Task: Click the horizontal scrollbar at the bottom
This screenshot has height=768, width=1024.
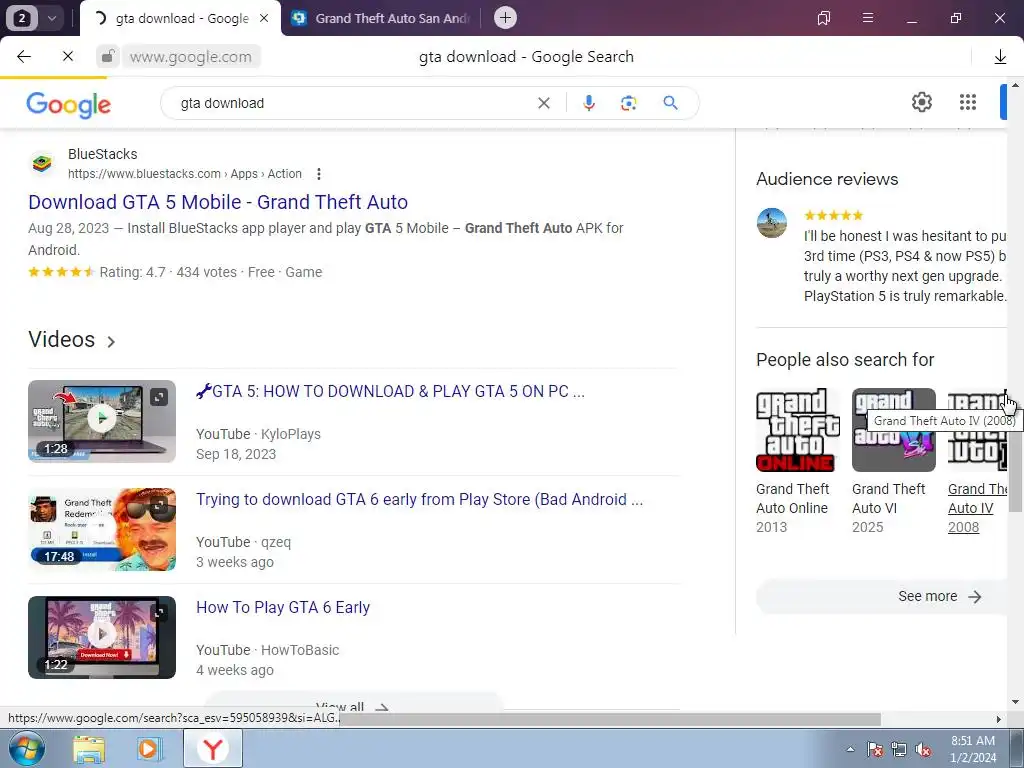Action: point(609,719)
